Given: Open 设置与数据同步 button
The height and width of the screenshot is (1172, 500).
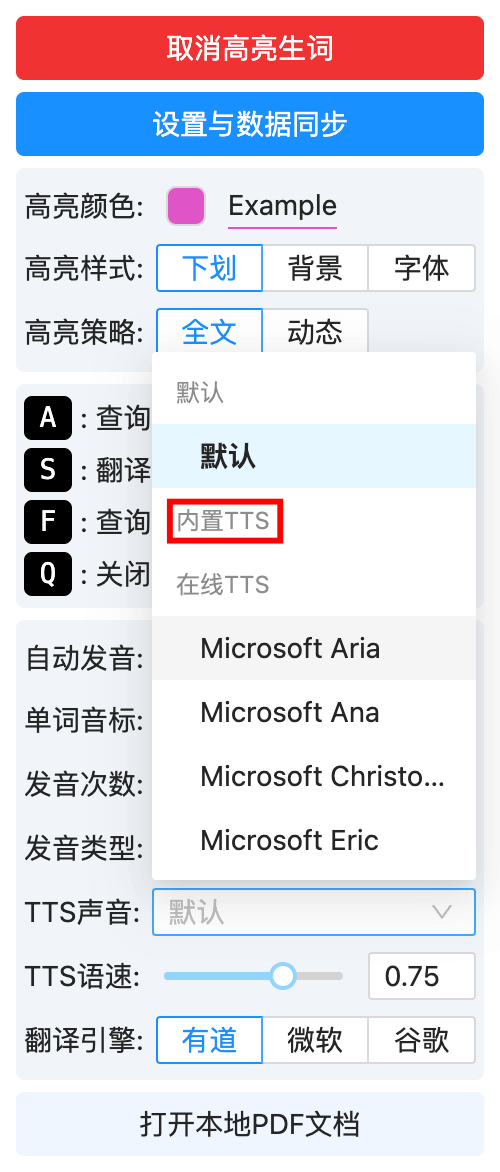Looking at the screenshot, I should (250, 124).
